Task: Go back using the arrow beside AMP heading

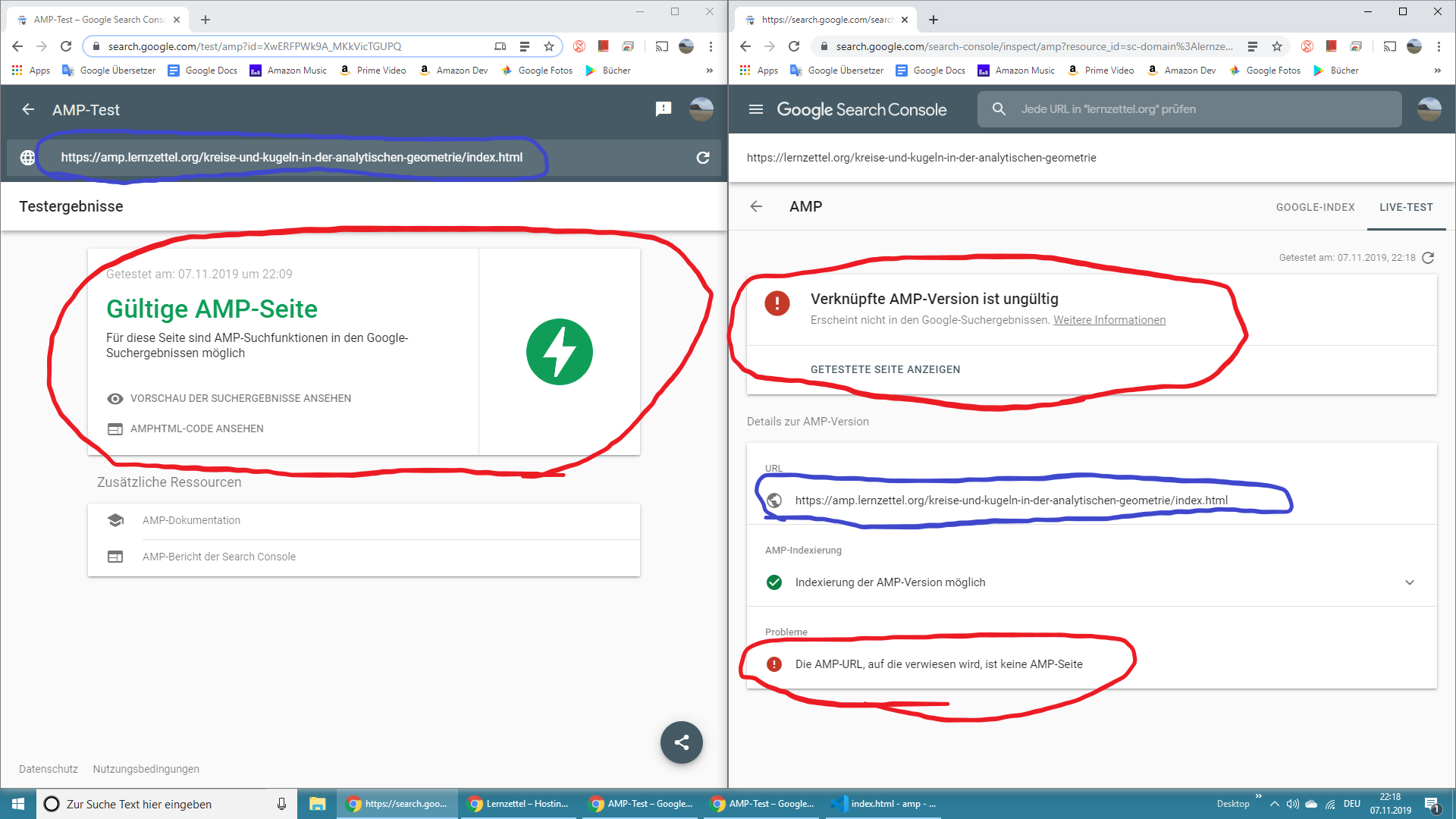Action: click(756, 206)
